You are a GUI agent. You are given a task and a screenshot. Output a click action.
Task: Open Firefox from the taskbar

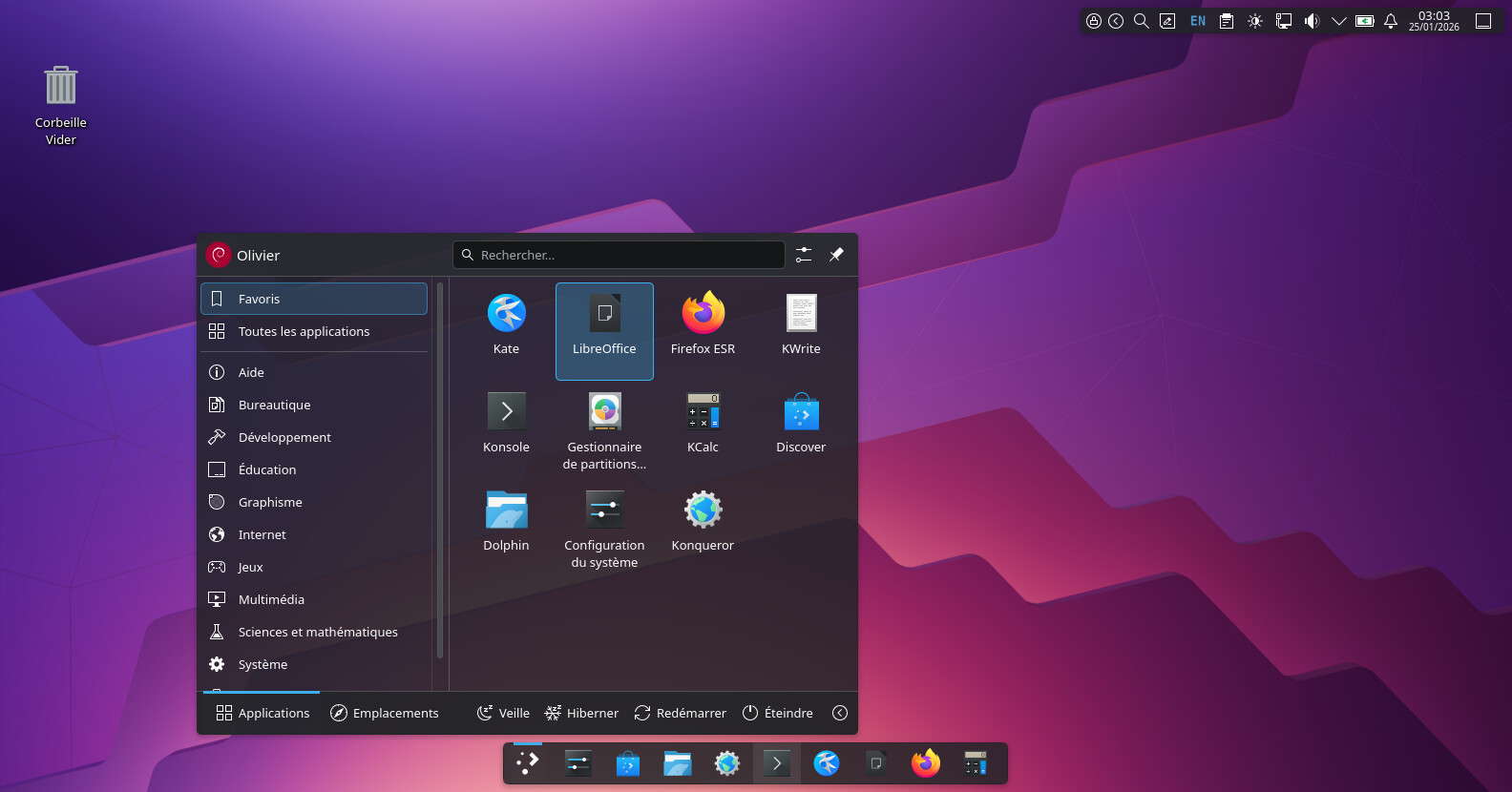coord(926,763)
